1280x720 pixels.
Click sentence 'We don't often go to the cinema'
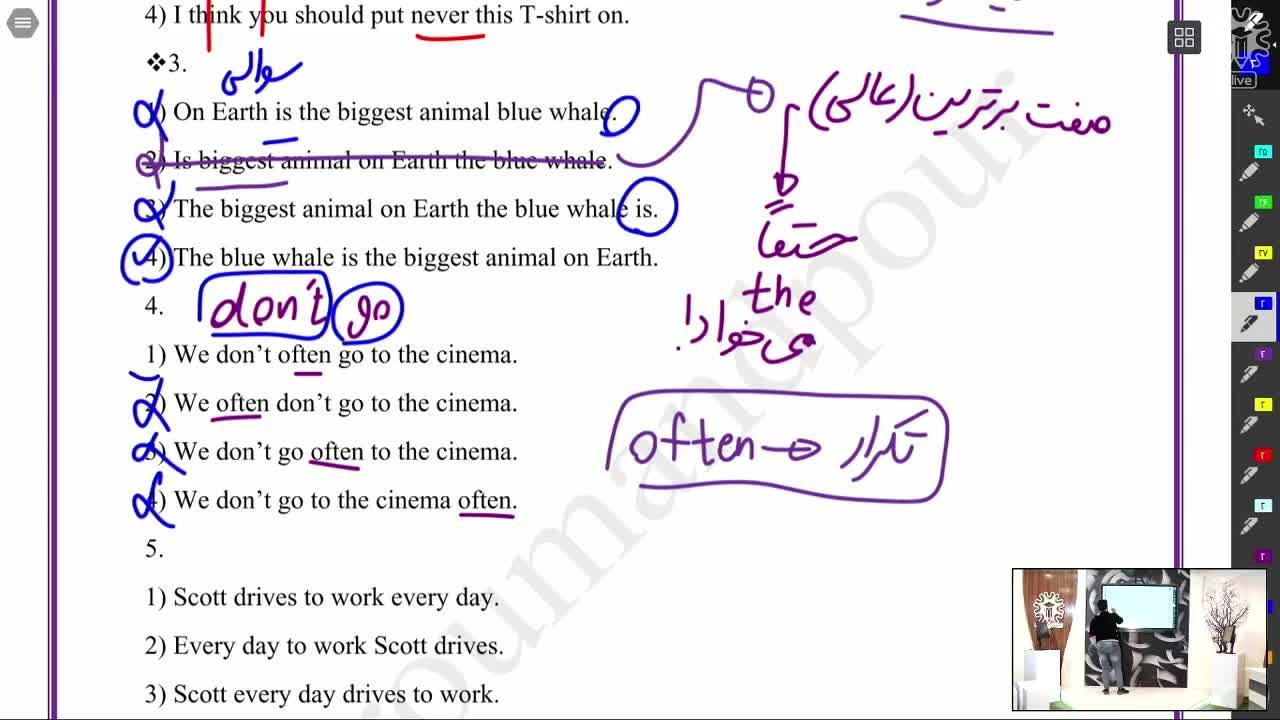(345, 355)
